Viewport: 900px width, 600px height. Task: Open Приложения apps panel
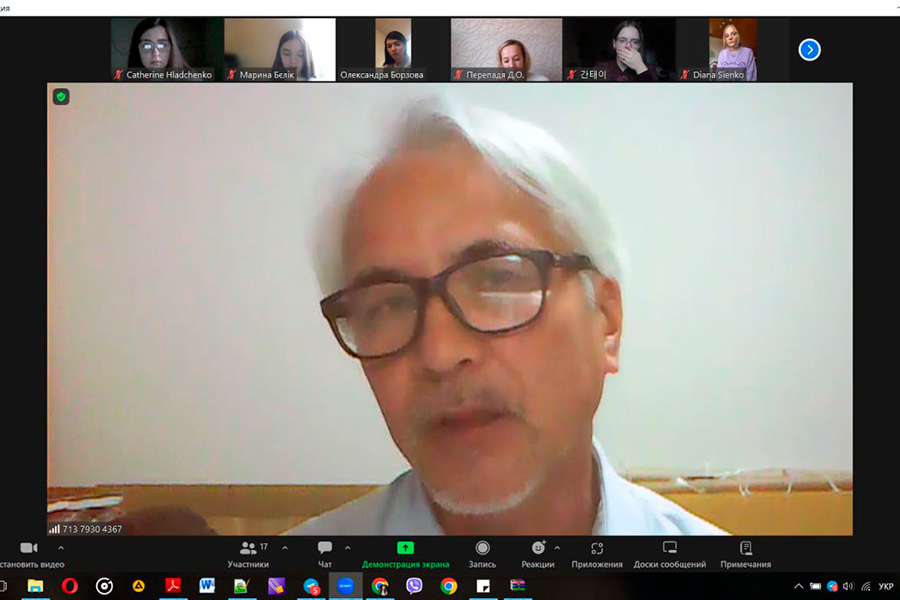click(597, 555)
